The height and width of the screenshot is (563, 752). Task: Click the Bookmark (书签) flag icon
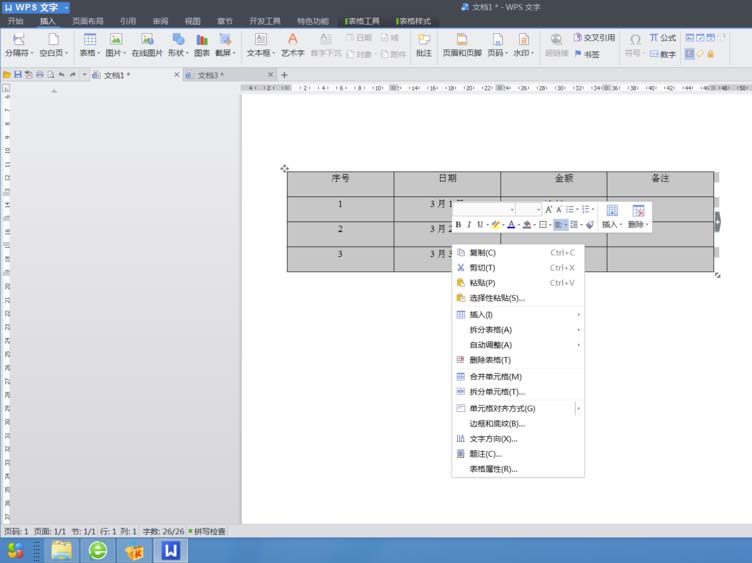point(578,54)
